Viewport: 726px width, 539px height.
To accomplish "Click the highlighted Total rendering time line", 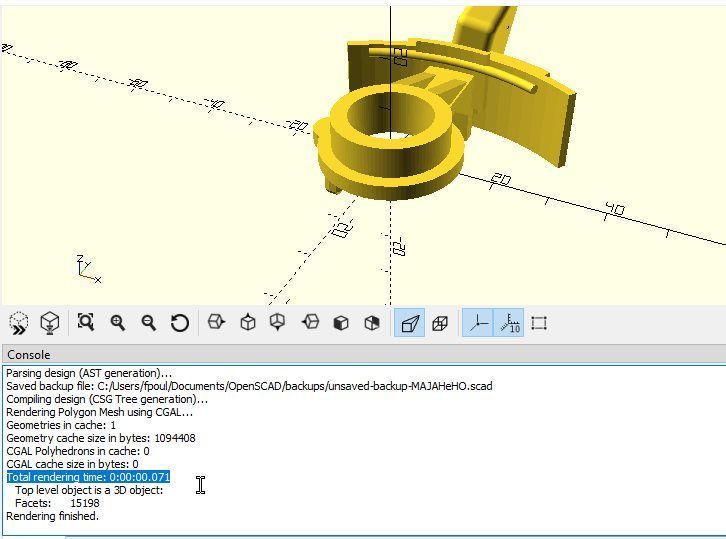I will pos(88,477).
